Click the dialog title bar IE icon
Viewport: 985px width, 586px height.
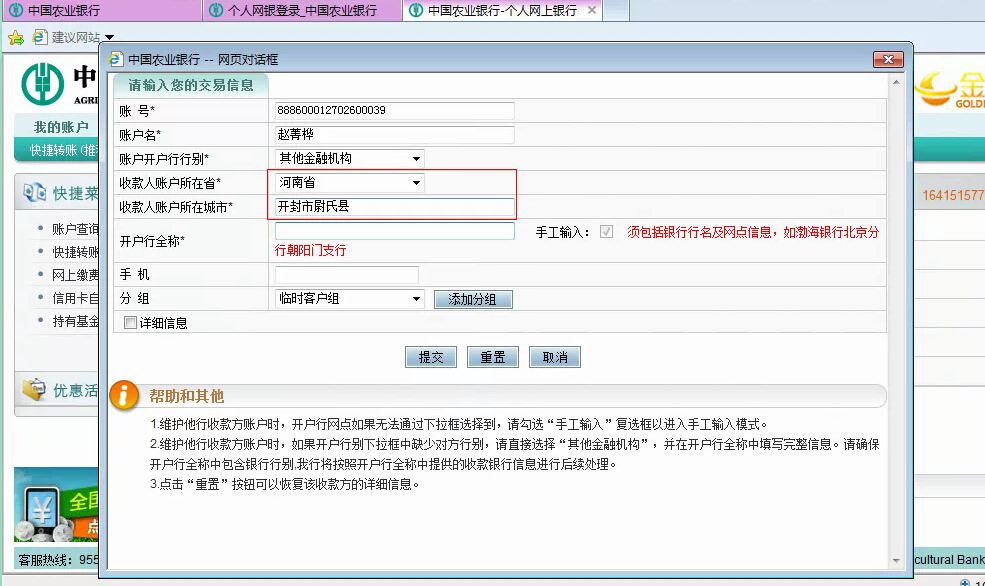pyautogui.click(x=116, y=59)
